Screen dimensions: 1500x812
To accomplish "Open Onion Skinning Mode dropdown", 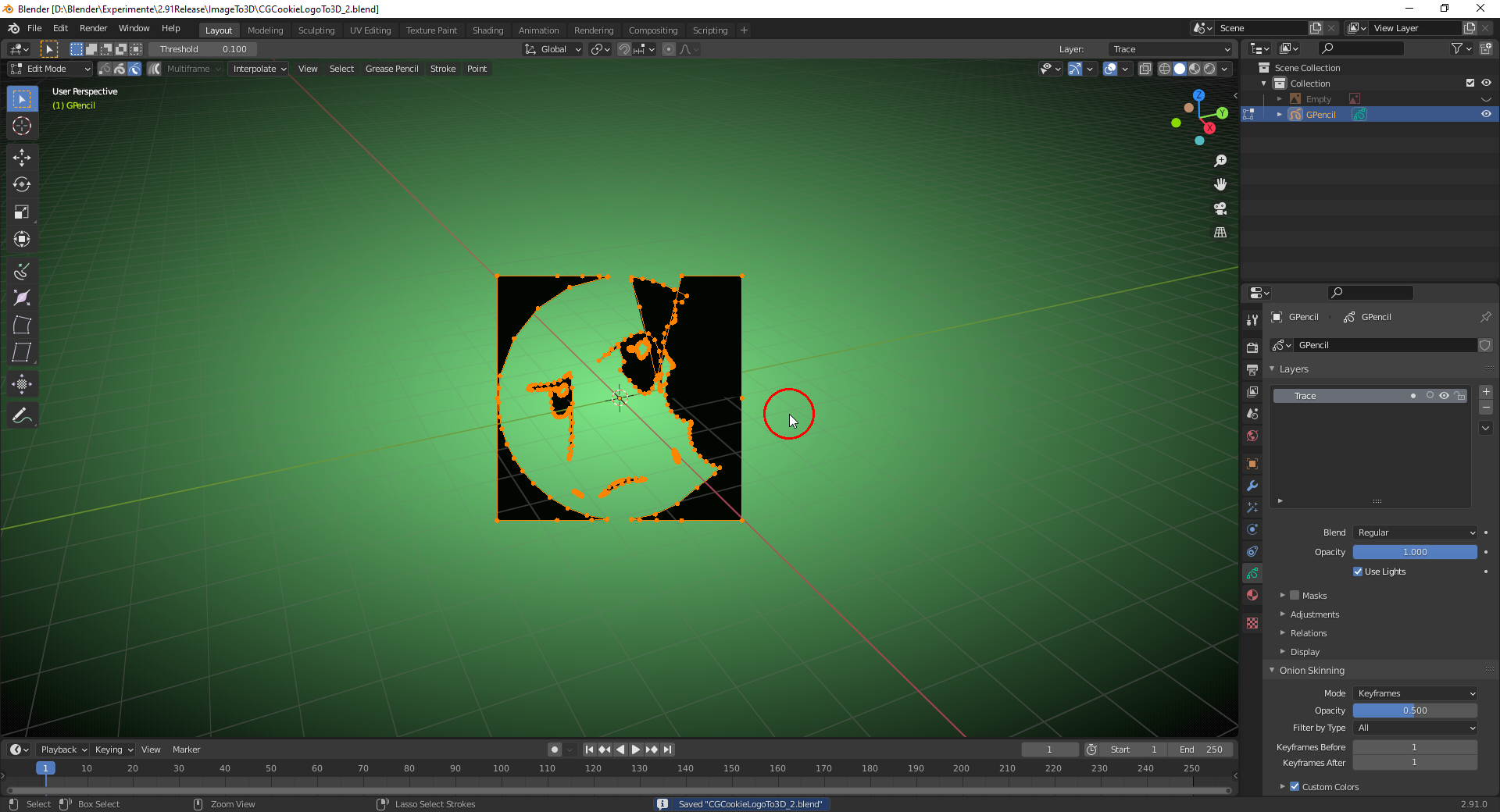I will coord(1415,693).
